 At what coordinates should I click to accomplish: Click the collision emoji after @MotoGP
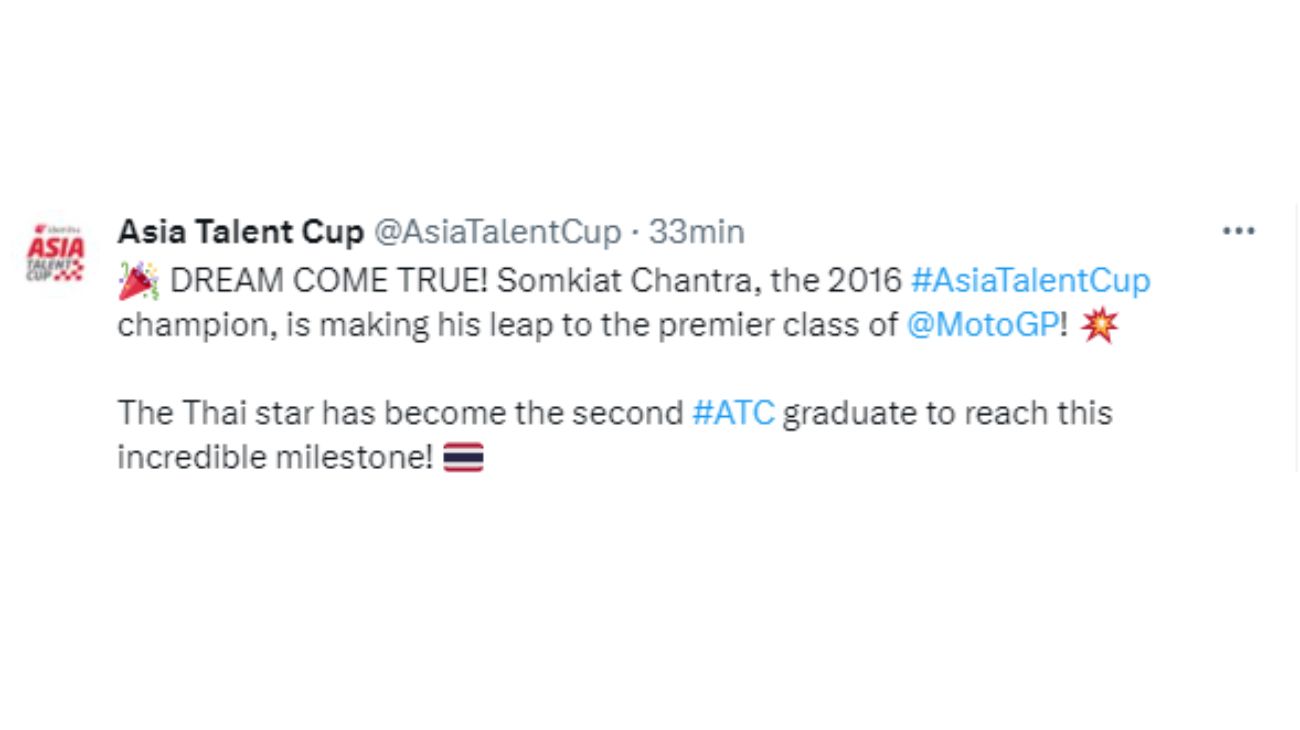1101,323
